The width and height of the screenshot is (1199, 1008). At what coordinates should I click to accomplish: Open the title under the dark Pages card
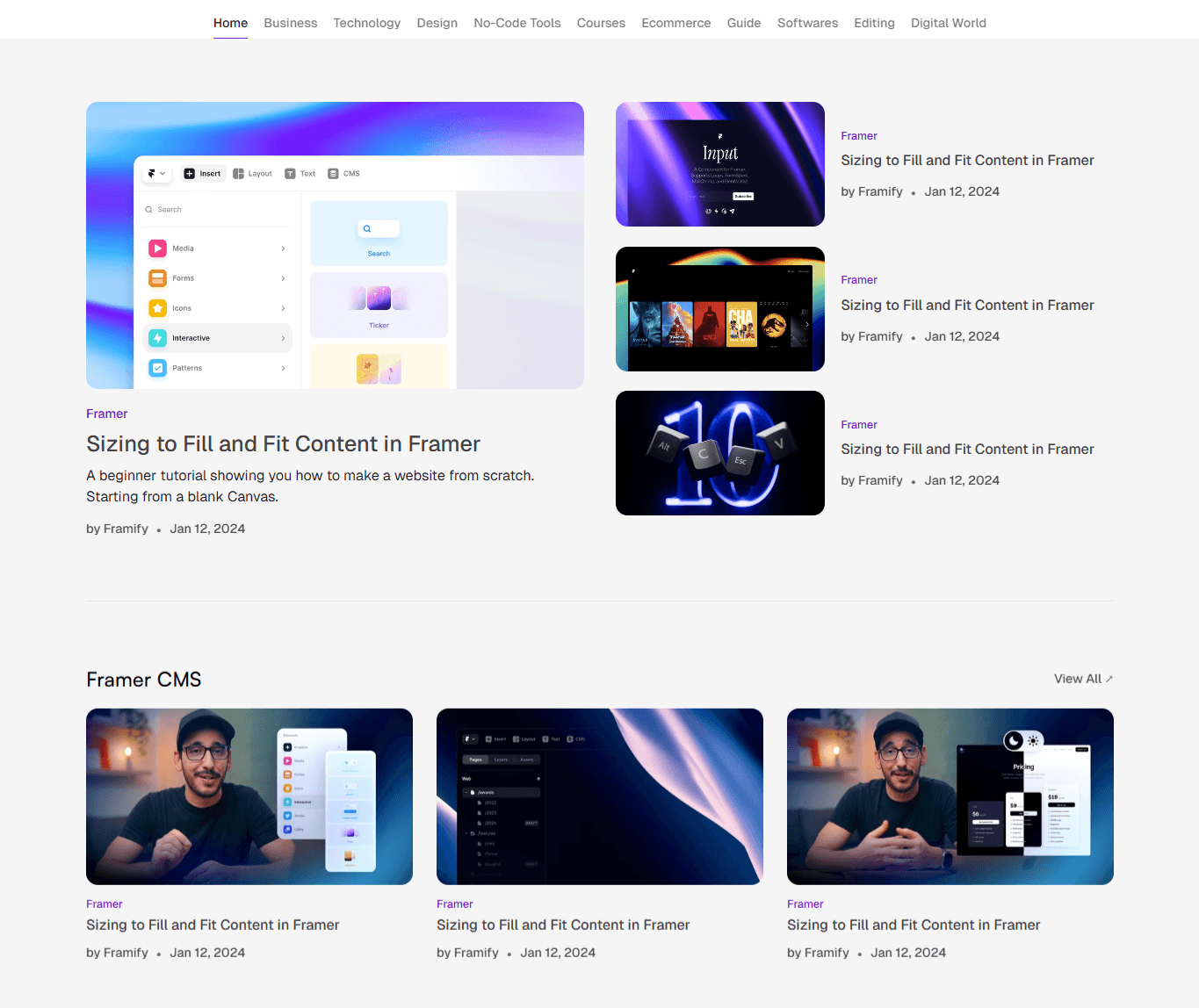point(563,925)
